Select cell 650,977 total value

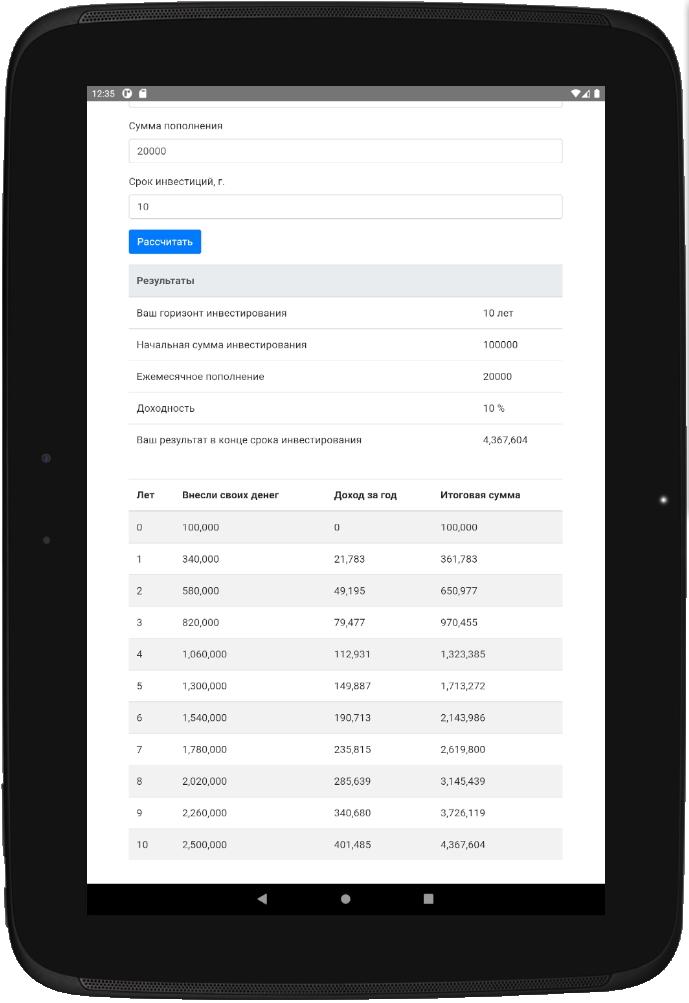(459, 591)
